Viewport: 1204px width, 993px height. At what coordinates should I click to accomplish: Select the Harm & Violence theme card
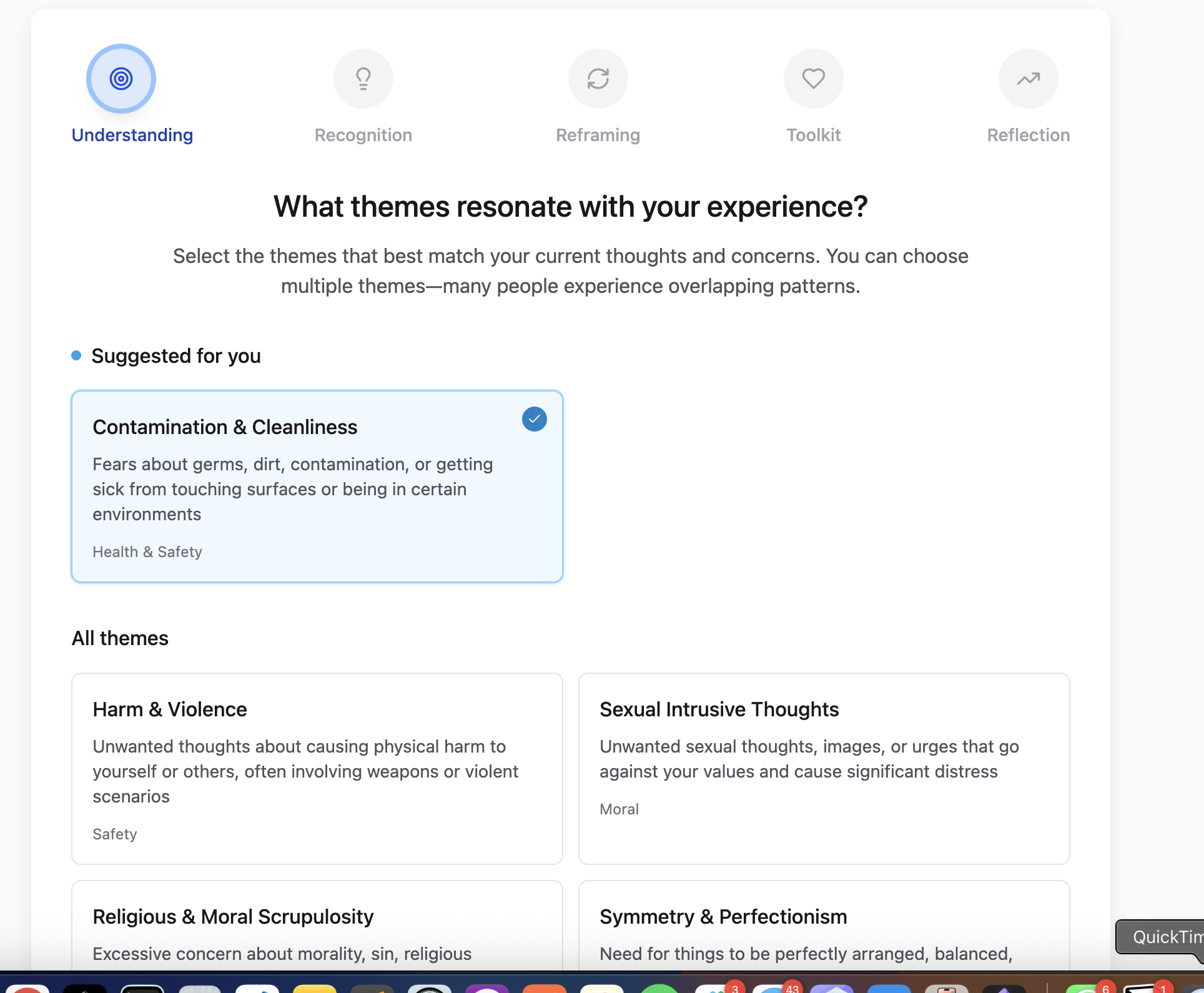point(317,768)
